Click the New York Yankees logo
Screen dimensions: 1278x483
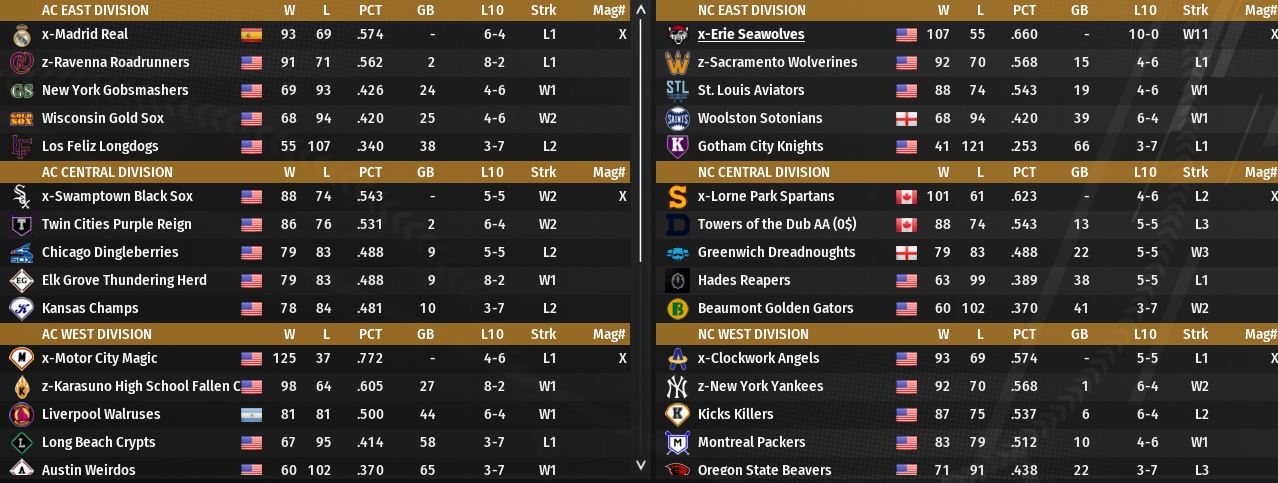point(677,387)
